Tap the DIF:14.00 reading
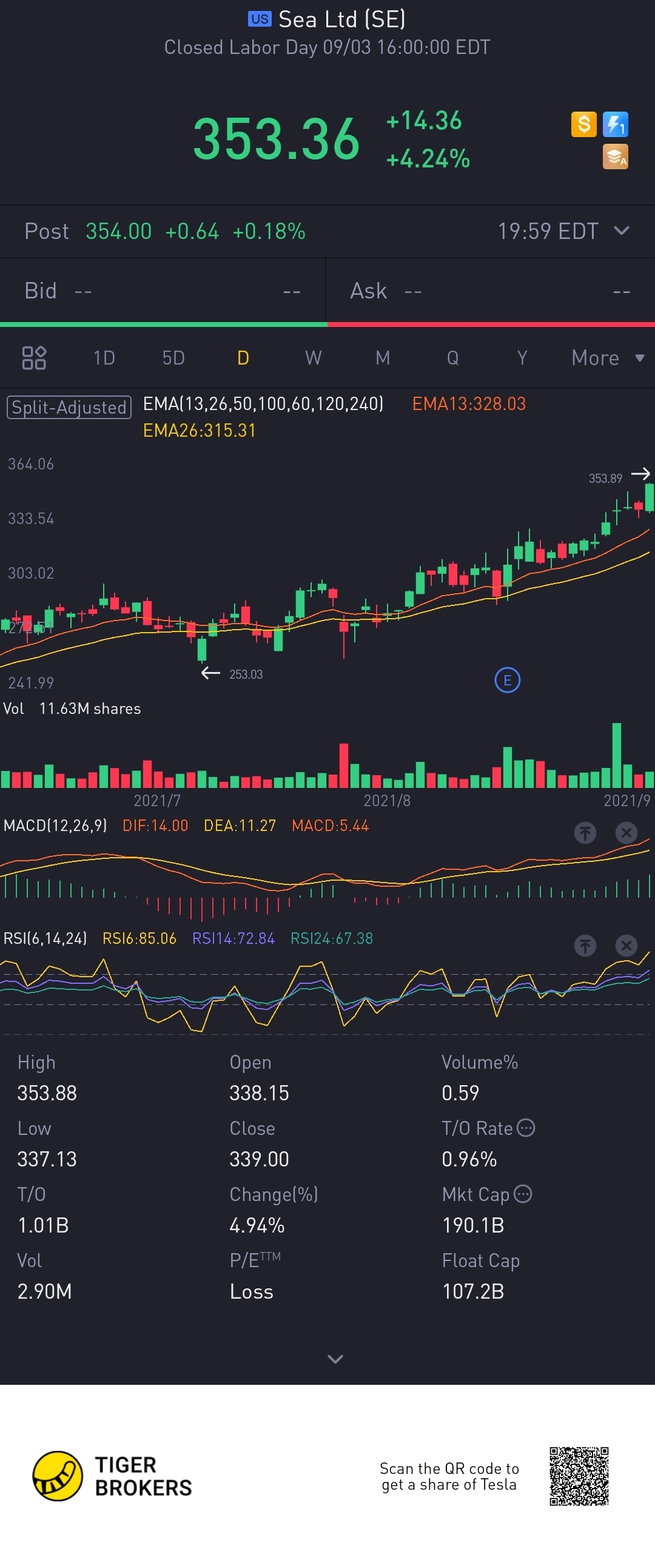Image resolution: width=655 pixels, height=1568 pixels. point(155,826)
